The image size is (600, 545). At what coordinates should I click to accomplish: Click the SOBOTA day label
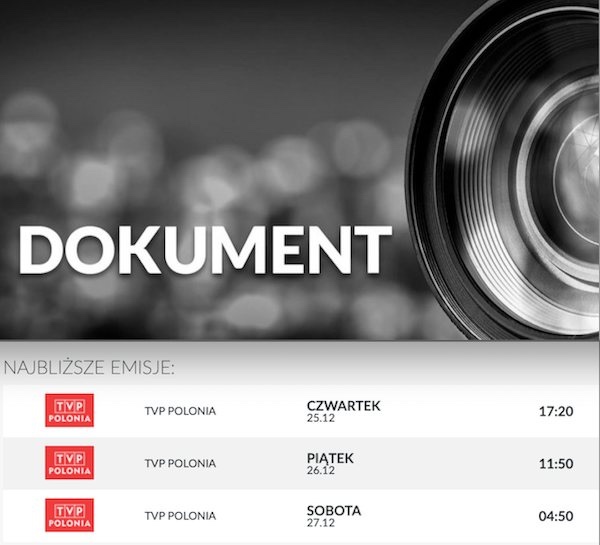[x=334, y=511]
